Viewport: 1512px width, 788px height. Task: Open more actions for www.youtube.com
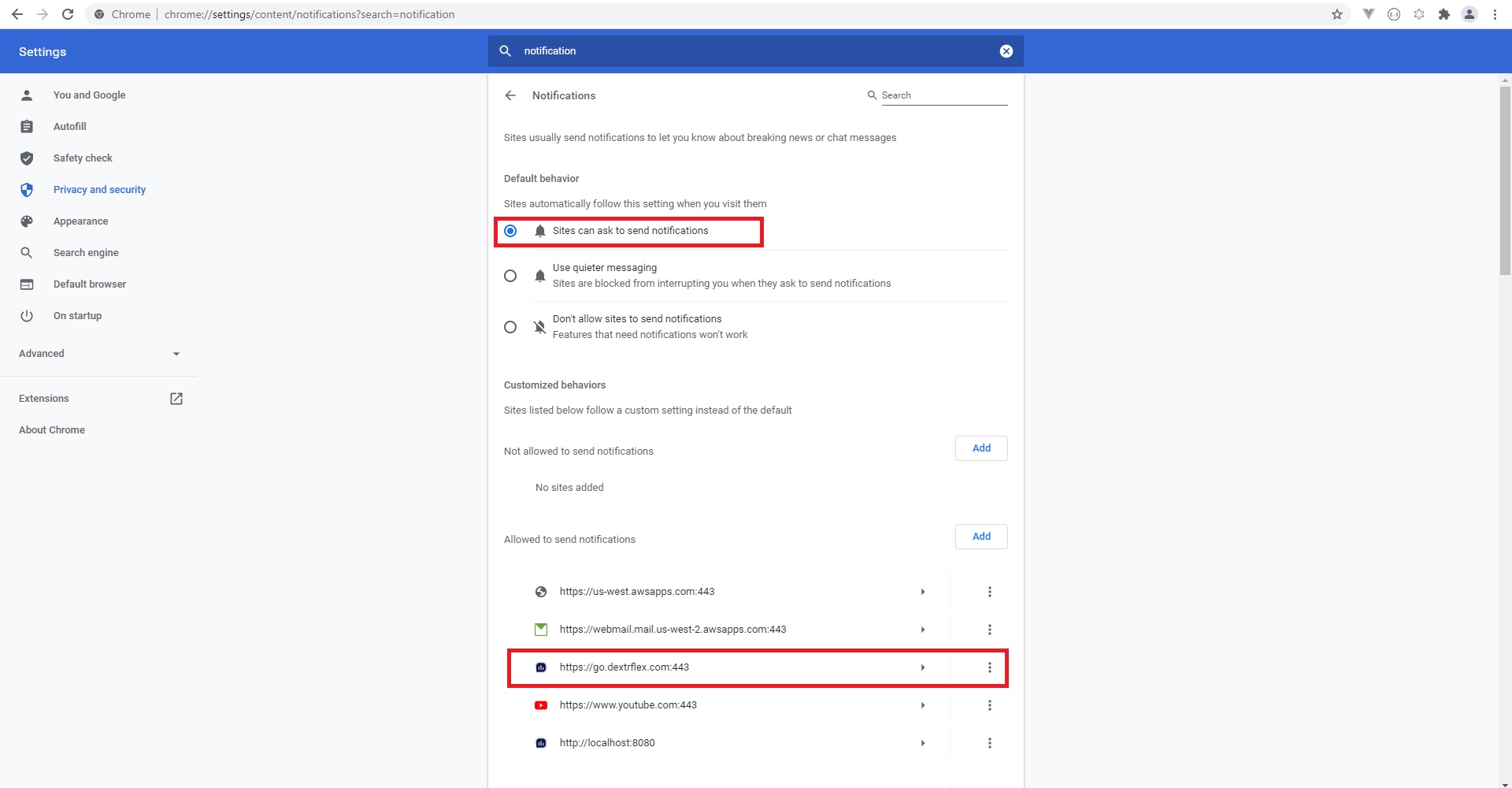point(990,705)
